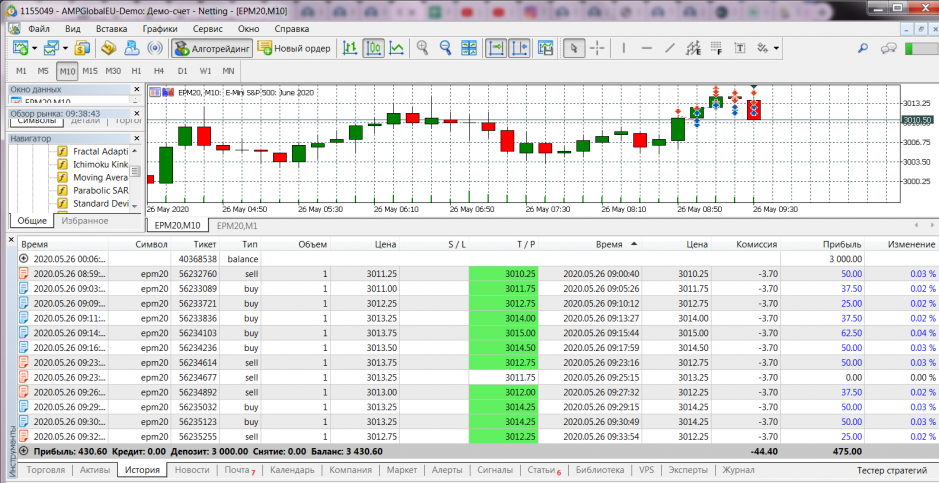Switch to the EPM20,M1 chart tab
Viewport: 939px width, 483px height.
pyautogui.click(x=237, y=226)
